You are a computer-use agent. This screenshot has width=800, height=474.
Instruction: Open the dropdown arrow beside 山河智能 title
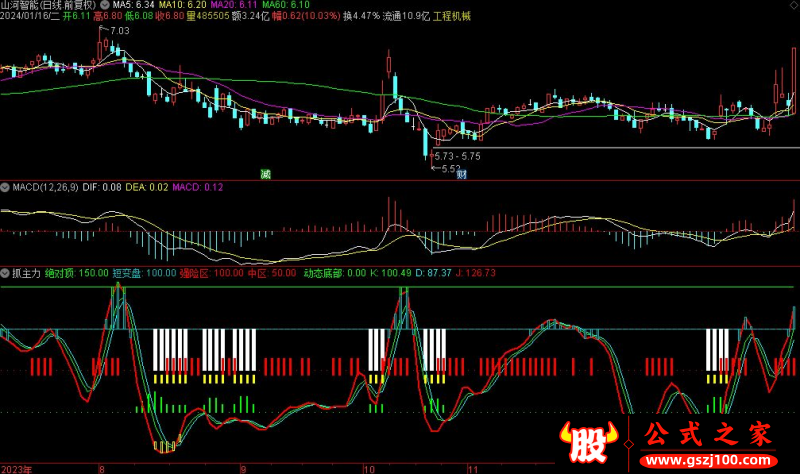point(104,5)
